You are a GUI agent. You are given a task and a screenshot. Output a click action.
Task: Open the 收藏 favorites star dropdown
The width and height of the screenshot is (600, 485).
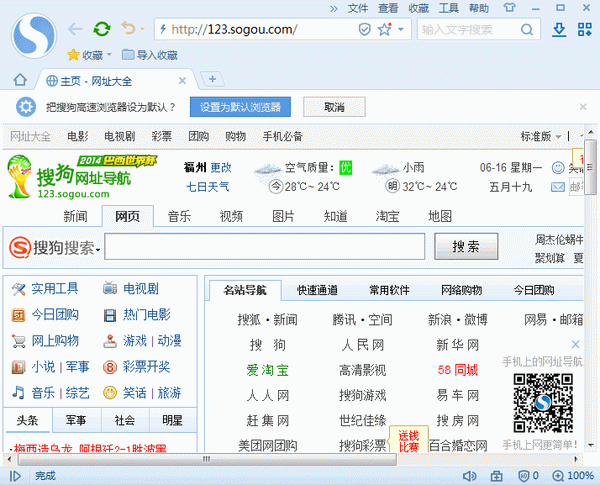(x=90, y=55)
